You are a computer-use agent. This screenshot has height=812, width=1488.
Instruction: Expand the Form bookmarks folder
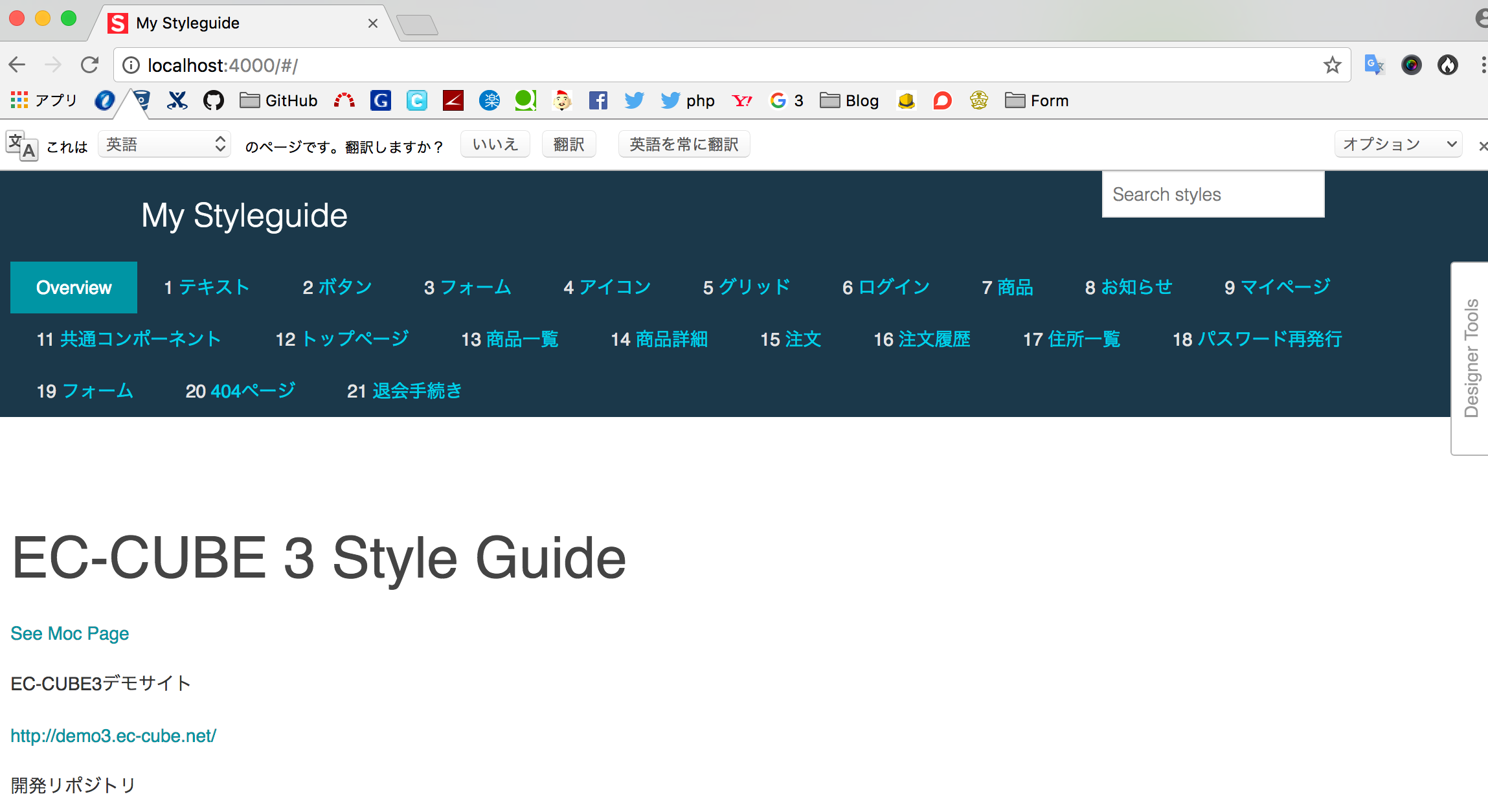click(x=1037, y=100)
